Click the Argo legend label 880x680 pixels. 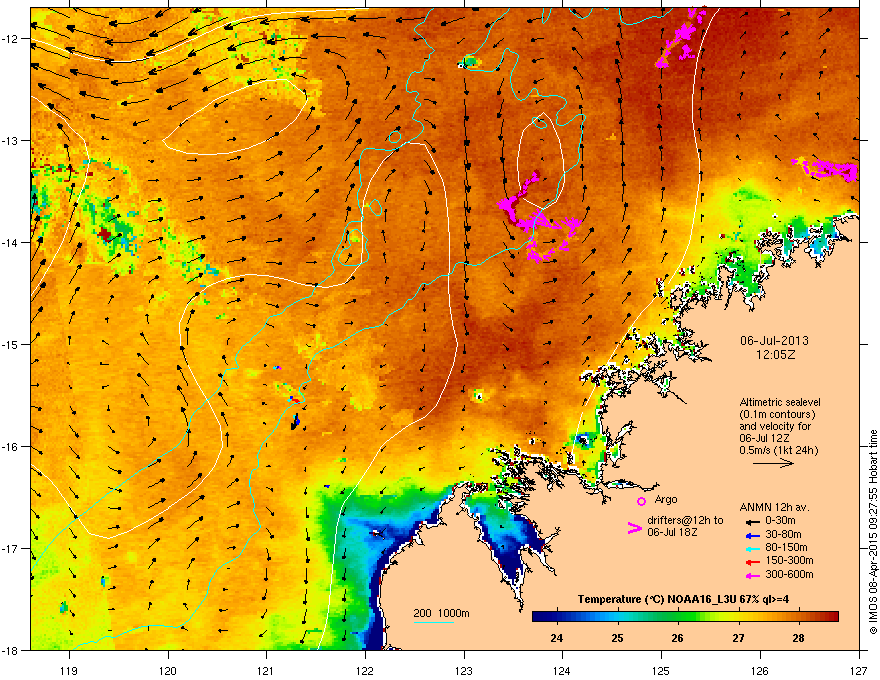(666, 500)
